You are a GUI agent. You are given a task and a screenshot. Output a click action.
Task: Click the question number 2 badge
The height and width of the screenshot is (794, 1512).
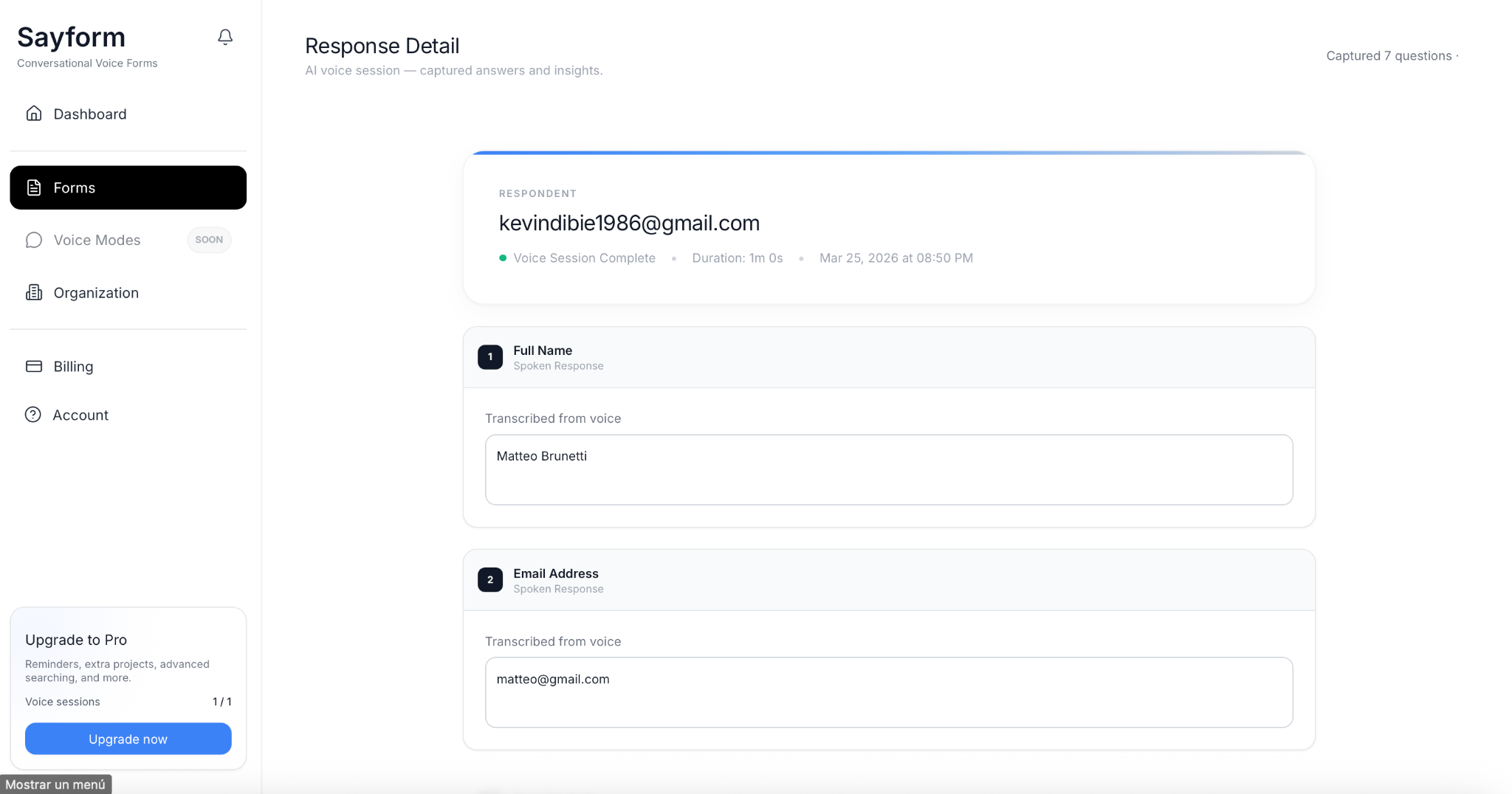490,580
